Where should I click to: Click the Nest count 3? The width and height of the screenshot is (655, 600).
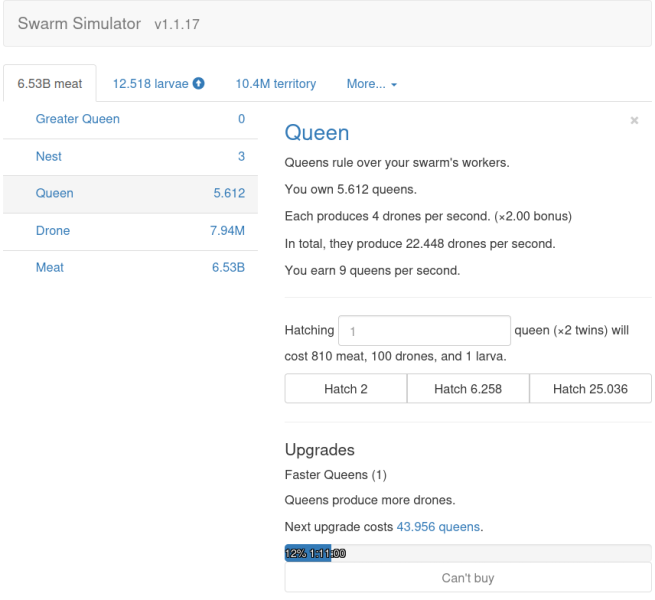(241, 157)
